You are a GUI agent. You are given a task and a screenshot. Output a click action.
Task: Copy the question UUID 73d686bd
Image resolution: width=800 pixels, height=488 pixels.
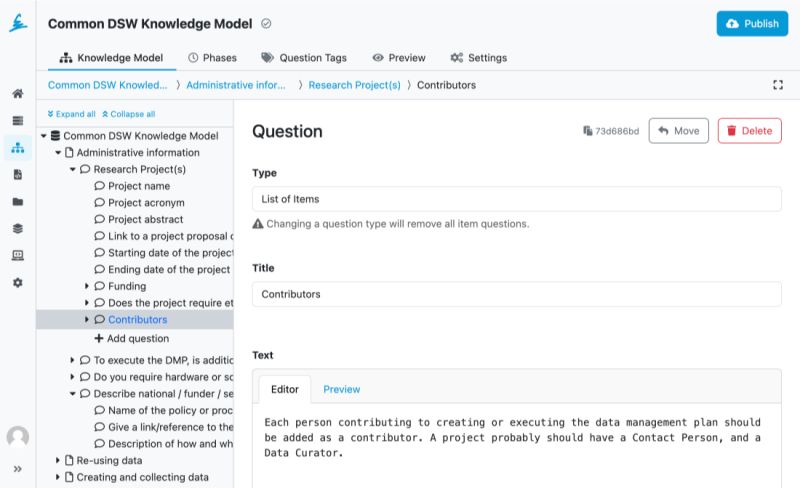click(x=610, y=131)
